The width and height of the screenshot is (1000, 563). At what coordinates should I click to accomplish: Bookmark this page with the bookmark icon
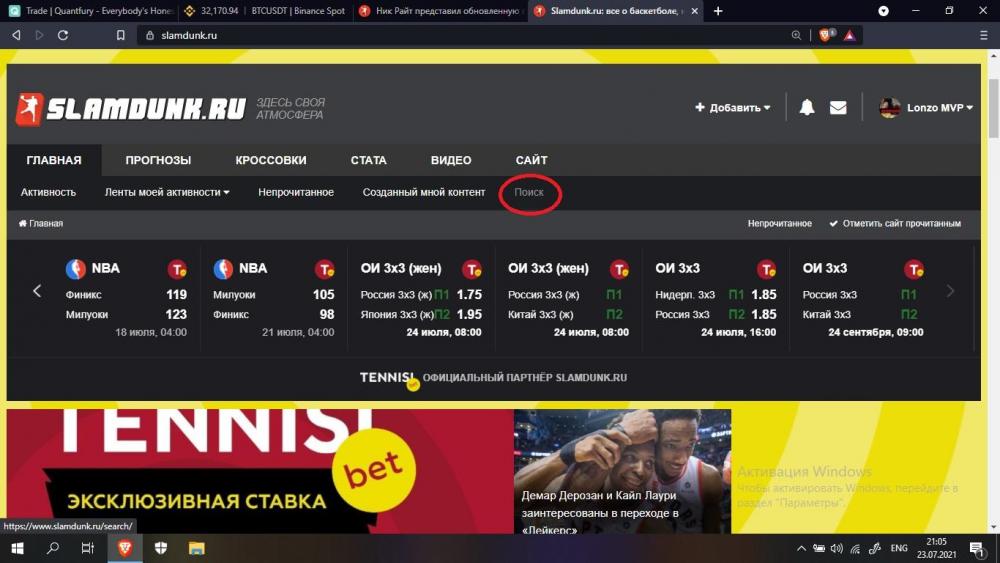[x=121, y=35]
